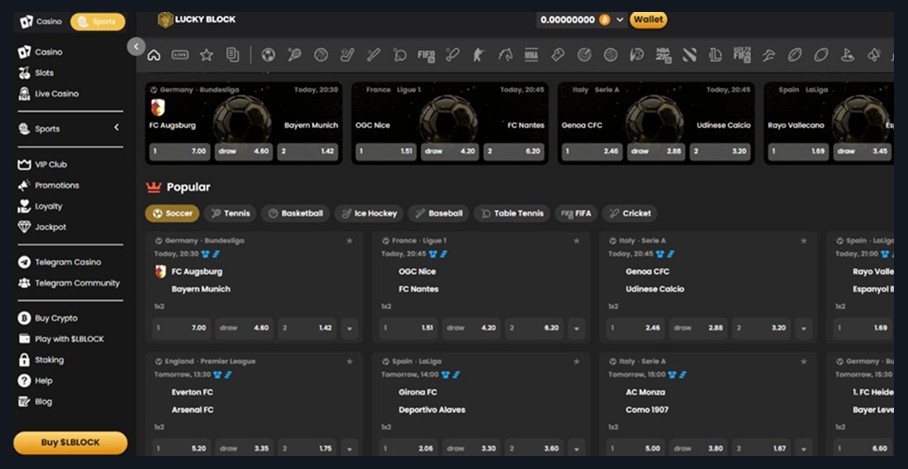Click the FIFA icon in sports toolbar
The width and height of the screenshot is (908, 469).
click(426, 55)
